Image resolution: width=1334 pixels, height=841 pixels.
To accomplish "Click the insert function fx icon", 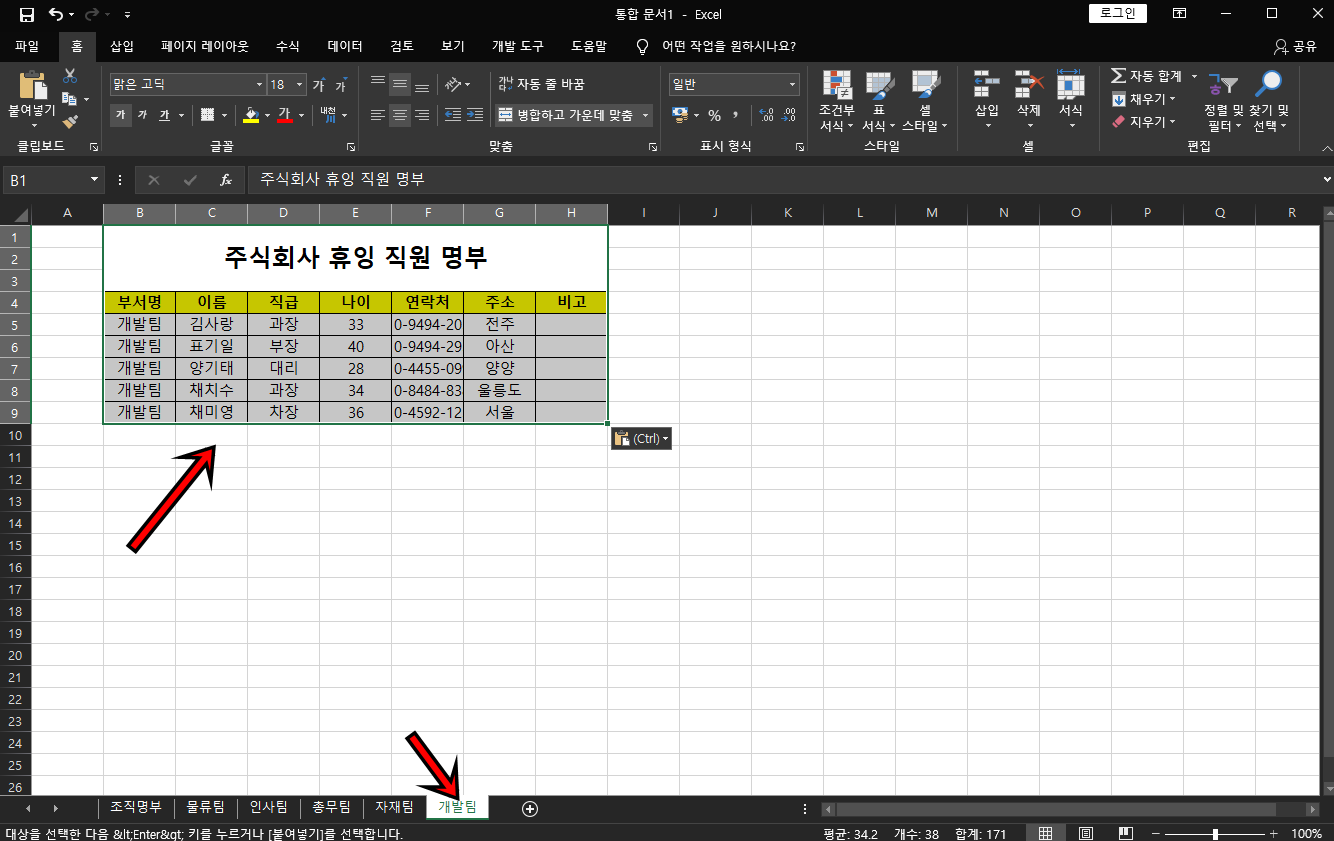I will click(226, 180).
